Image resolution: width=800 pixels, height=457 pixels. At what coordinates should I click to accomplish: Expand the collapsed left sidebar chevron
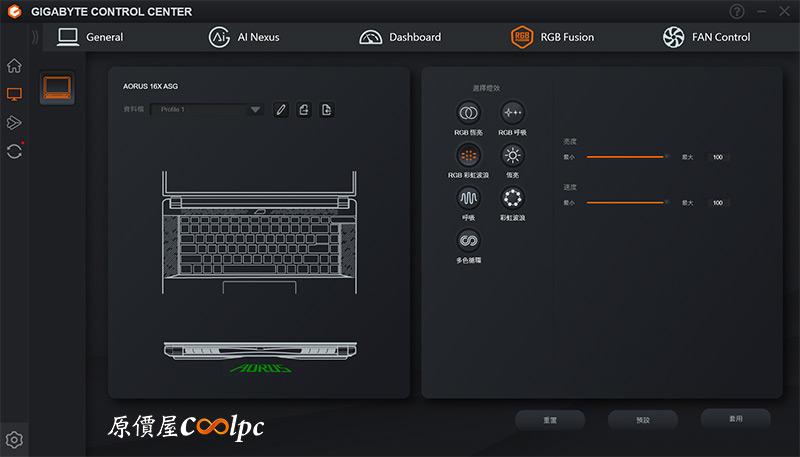(x=37, y=38)
